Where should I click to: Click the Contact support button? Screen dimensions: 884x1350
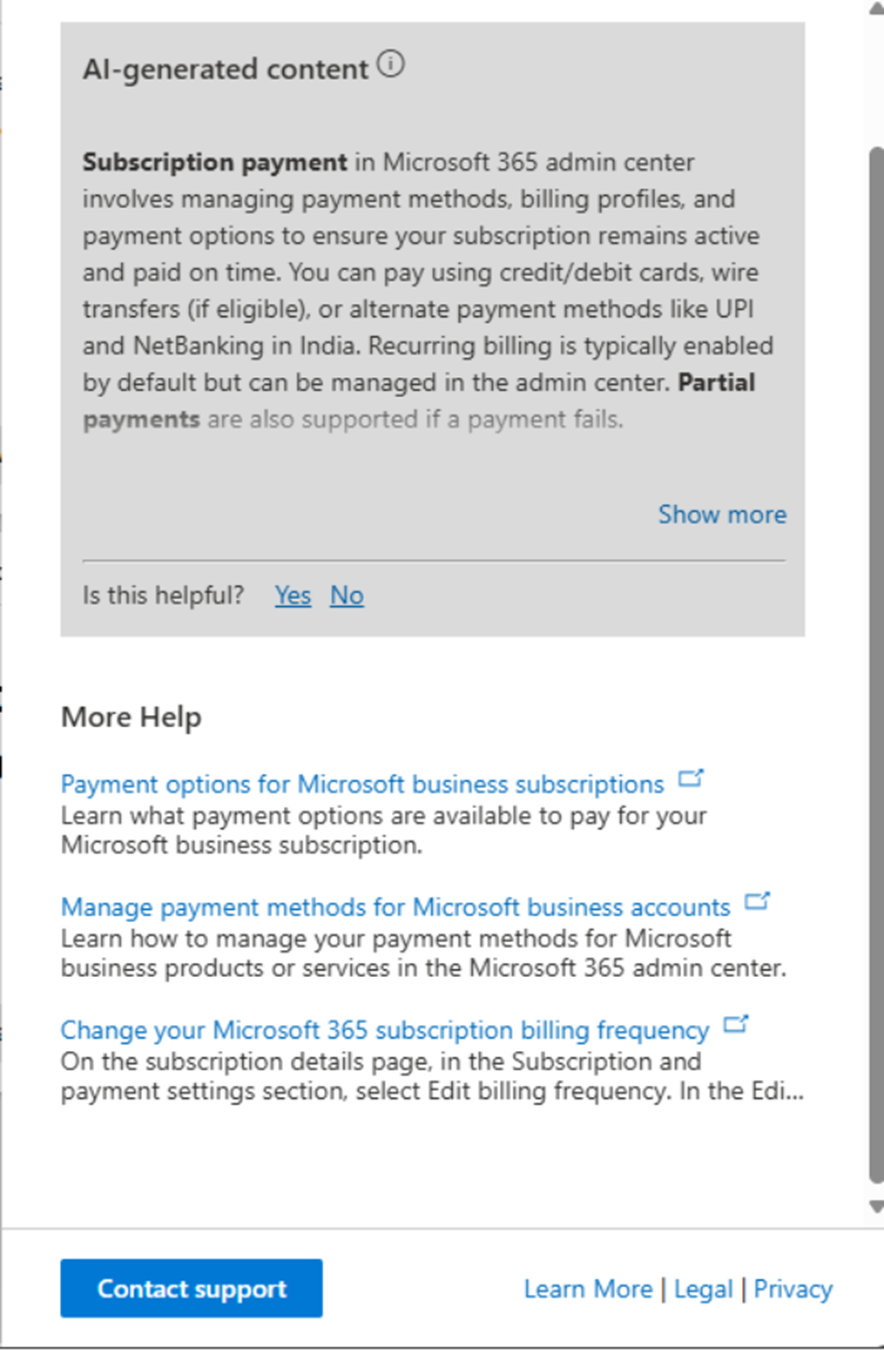pyautogui.click(x=191, y=1288)
